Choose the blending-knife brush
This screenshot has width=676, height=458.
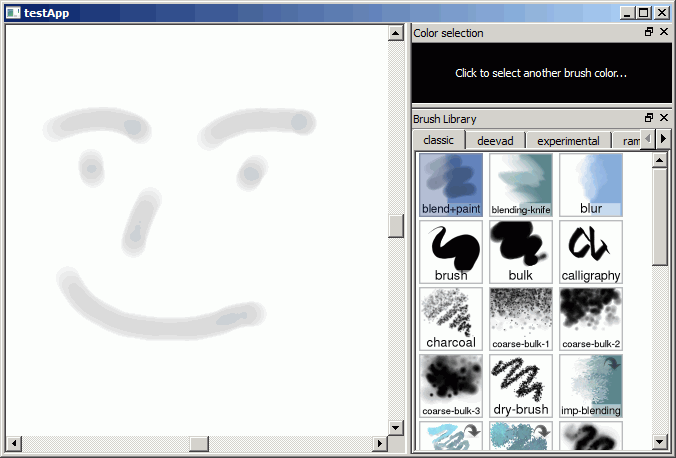point(521,185)
